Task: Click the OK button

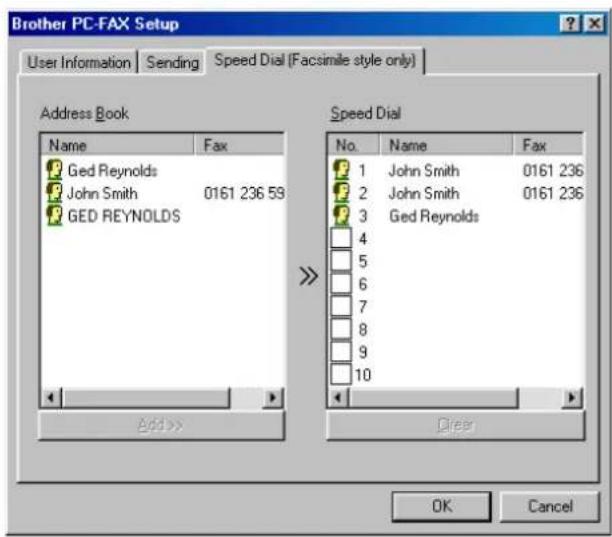Action: (x=441, y=507)
